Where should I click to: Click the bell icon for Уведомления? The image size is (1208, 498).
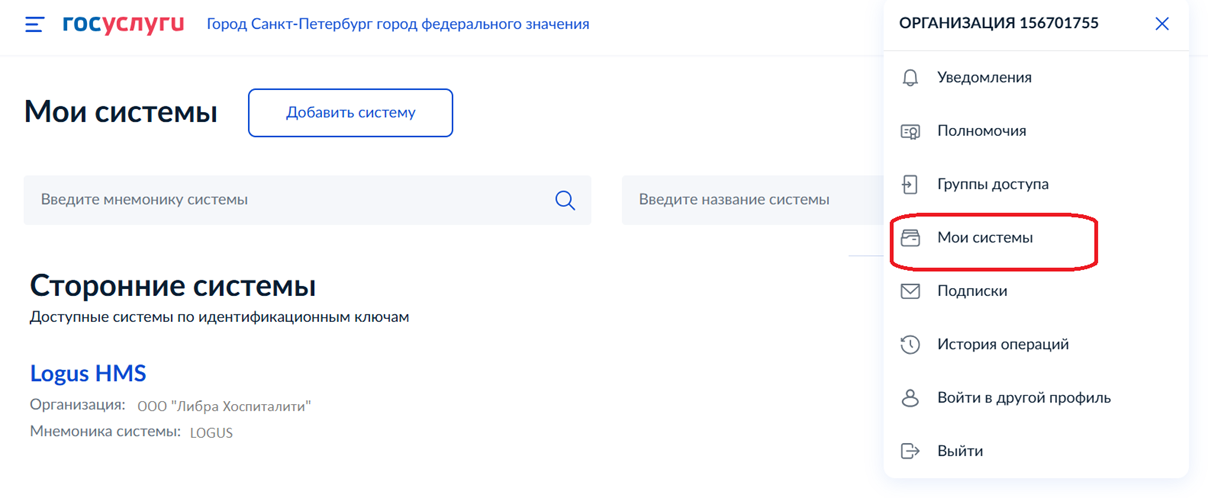tap(910, 78)
